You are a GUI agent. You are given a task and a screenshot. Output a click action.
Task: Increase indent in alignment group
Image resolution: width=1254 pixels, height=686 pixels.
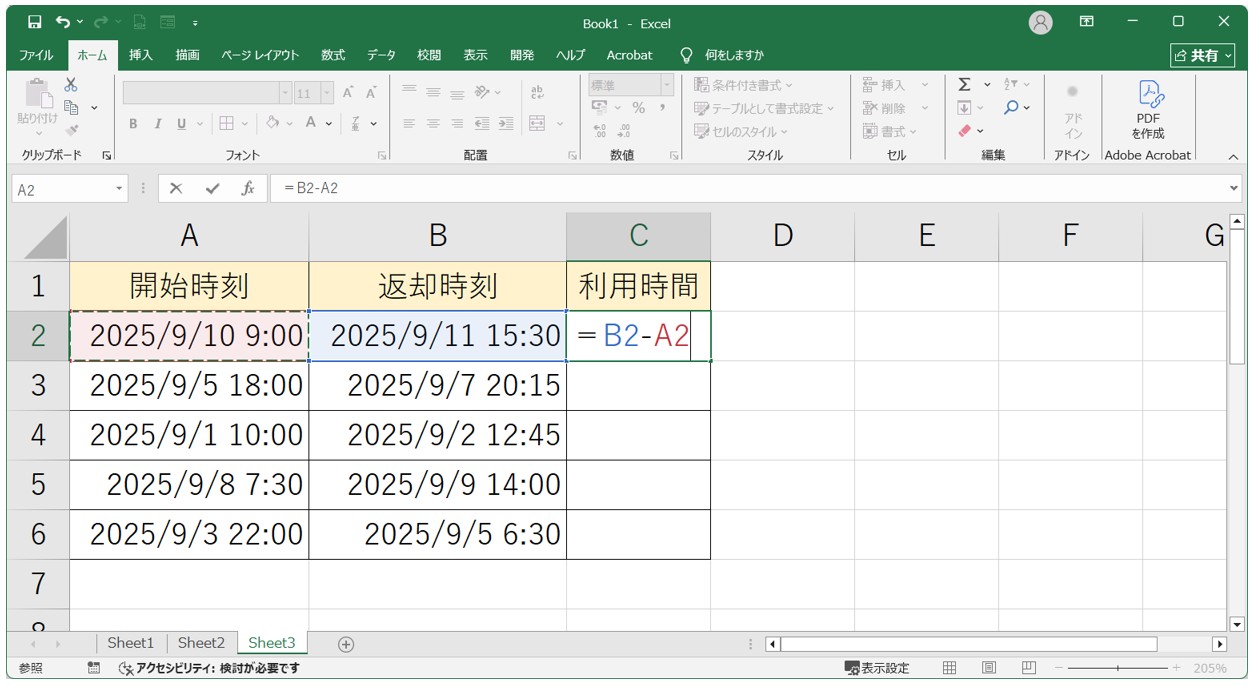[x=506, y=123]
